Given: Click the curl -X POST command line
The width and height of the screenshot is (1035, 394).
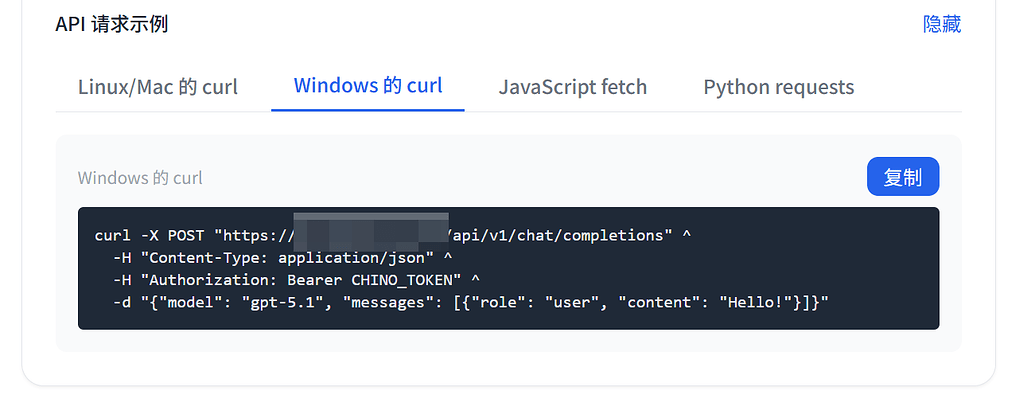Looking at the screenshot, I should [x=393, y=236].
